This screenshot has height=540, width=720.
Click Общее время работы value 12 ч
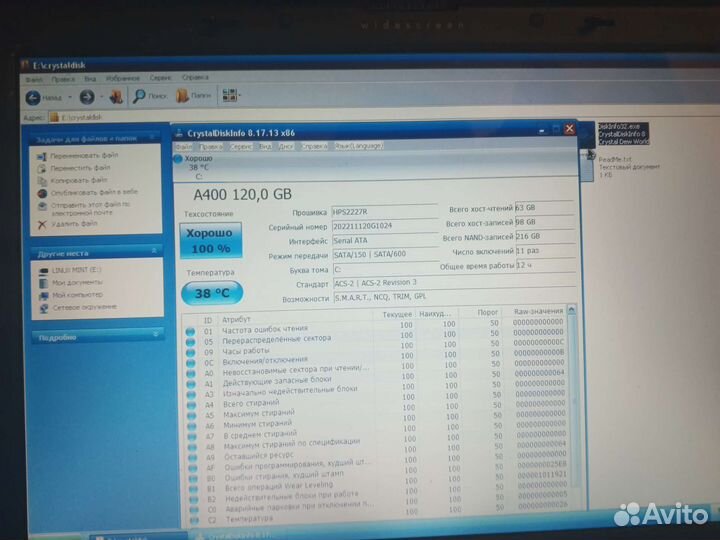click(545, 265)
